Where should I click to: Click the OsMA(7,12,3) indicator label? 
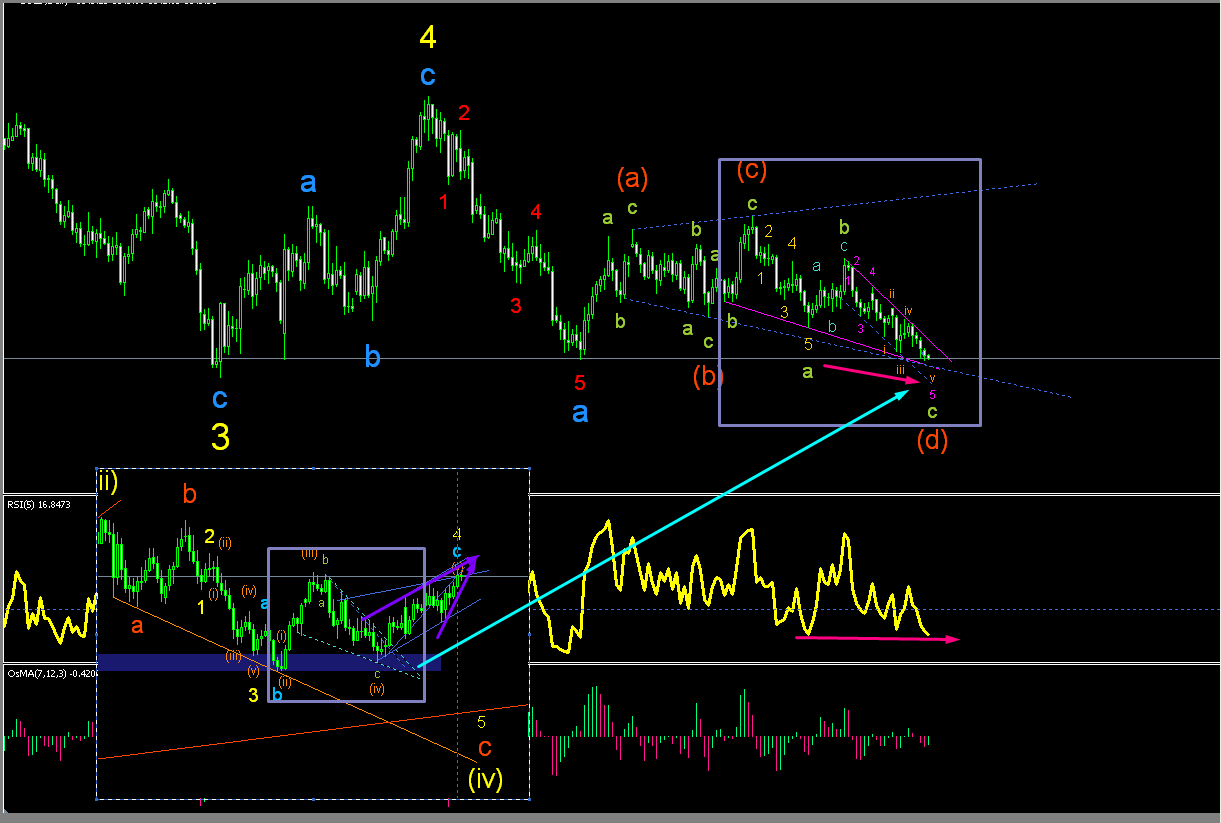(50, 673)
